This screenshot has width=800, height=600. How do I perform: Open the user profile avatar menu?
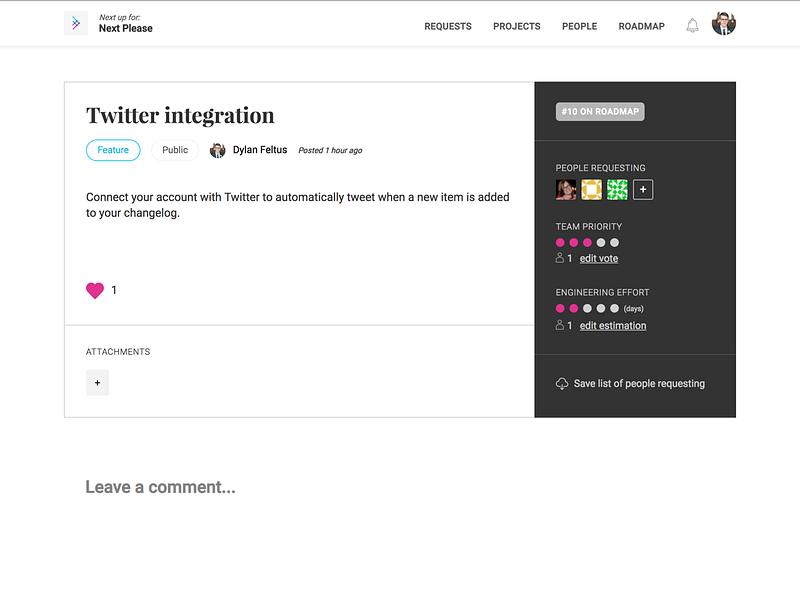(723, 23)
